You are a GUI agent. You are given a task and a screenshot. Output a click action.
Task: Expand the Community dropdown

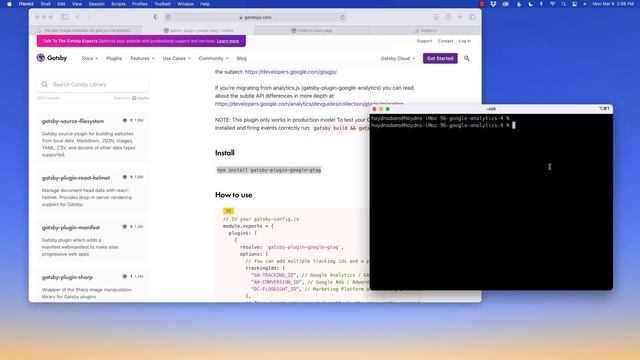[x=213, y=58]
